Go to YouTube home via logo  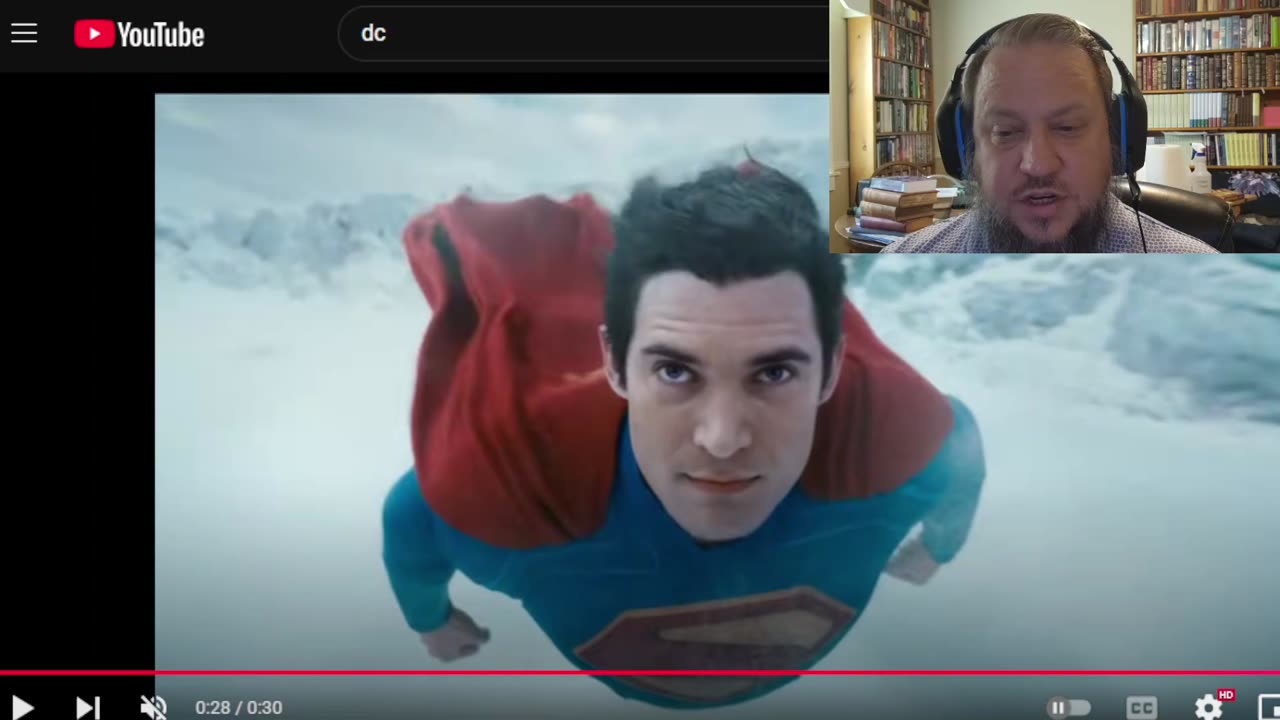tap(139, 34)
